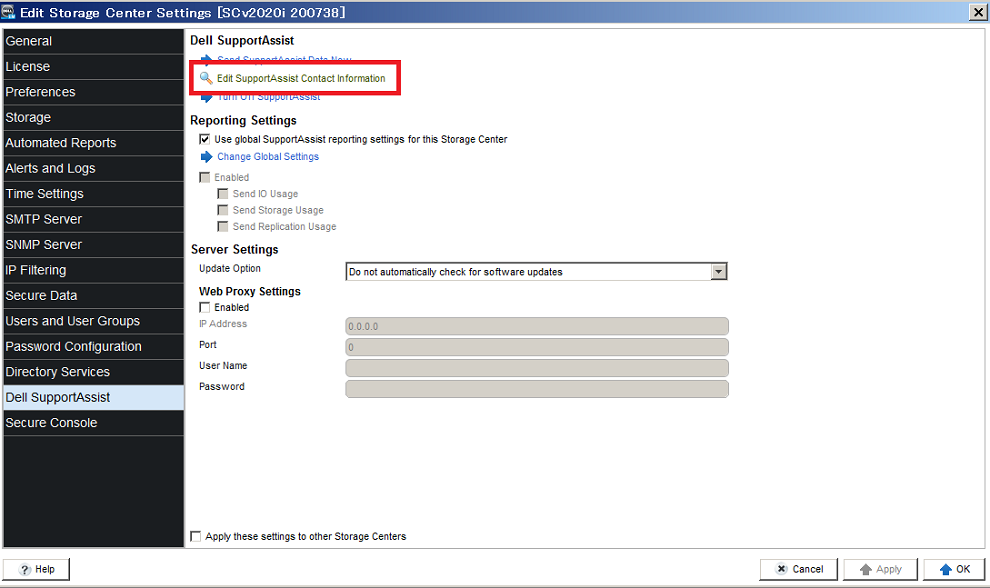Click the blue arrow icon next to Change Global Settings
The height and width of the screenshot is (588, 990).
coord(206,157)
